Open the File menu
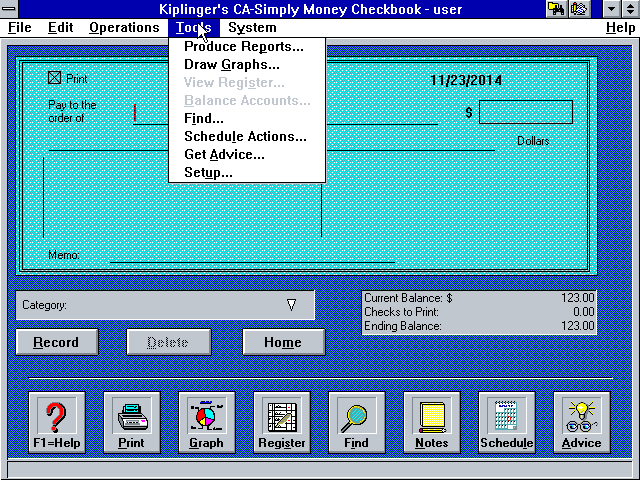Screen dimensions: 640x480 point(20,27)
